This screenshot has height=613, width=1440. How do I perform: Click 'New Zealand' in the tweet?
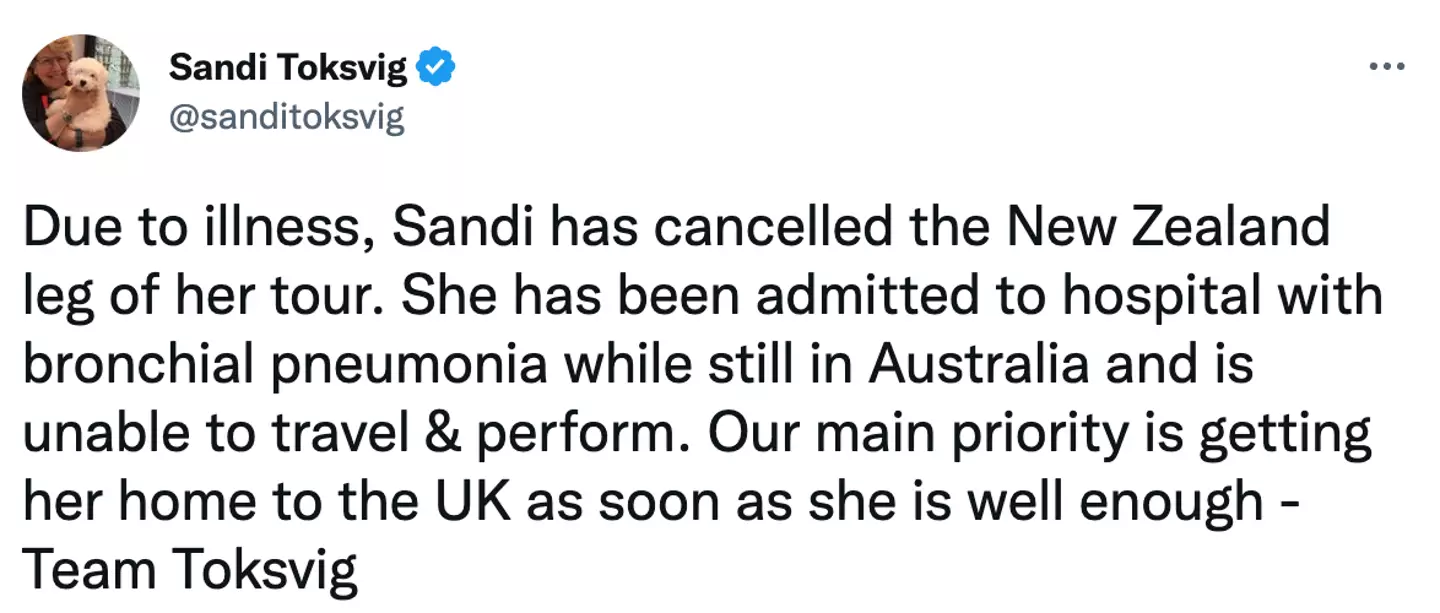point(1168,229)
